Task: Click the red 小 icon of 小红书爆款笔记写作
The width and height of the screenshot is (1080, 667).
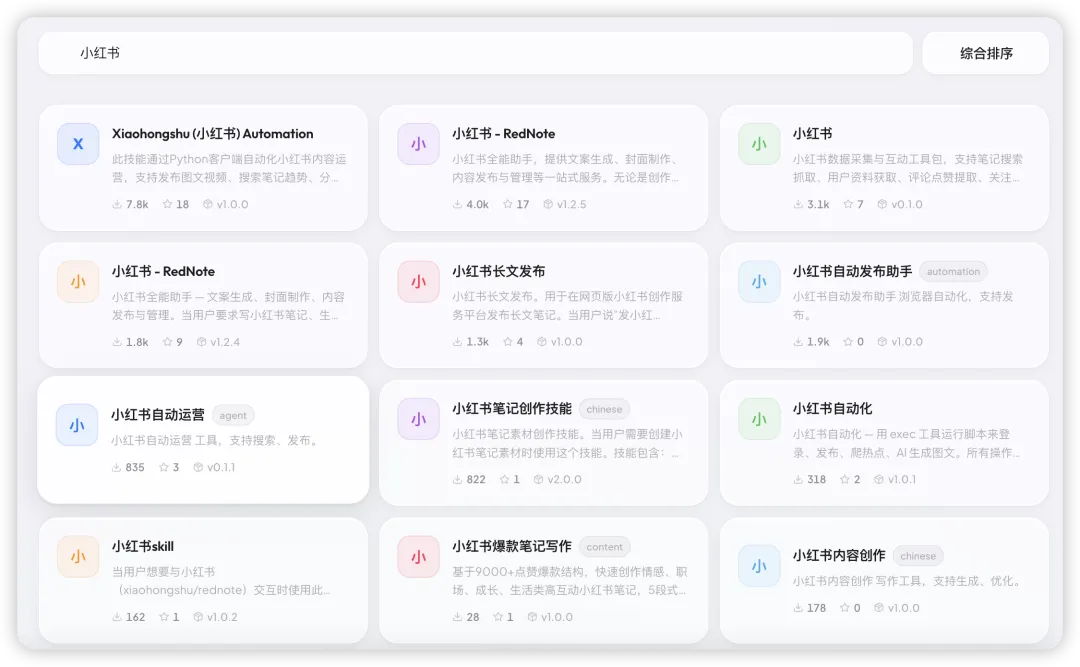Action: 418,557
